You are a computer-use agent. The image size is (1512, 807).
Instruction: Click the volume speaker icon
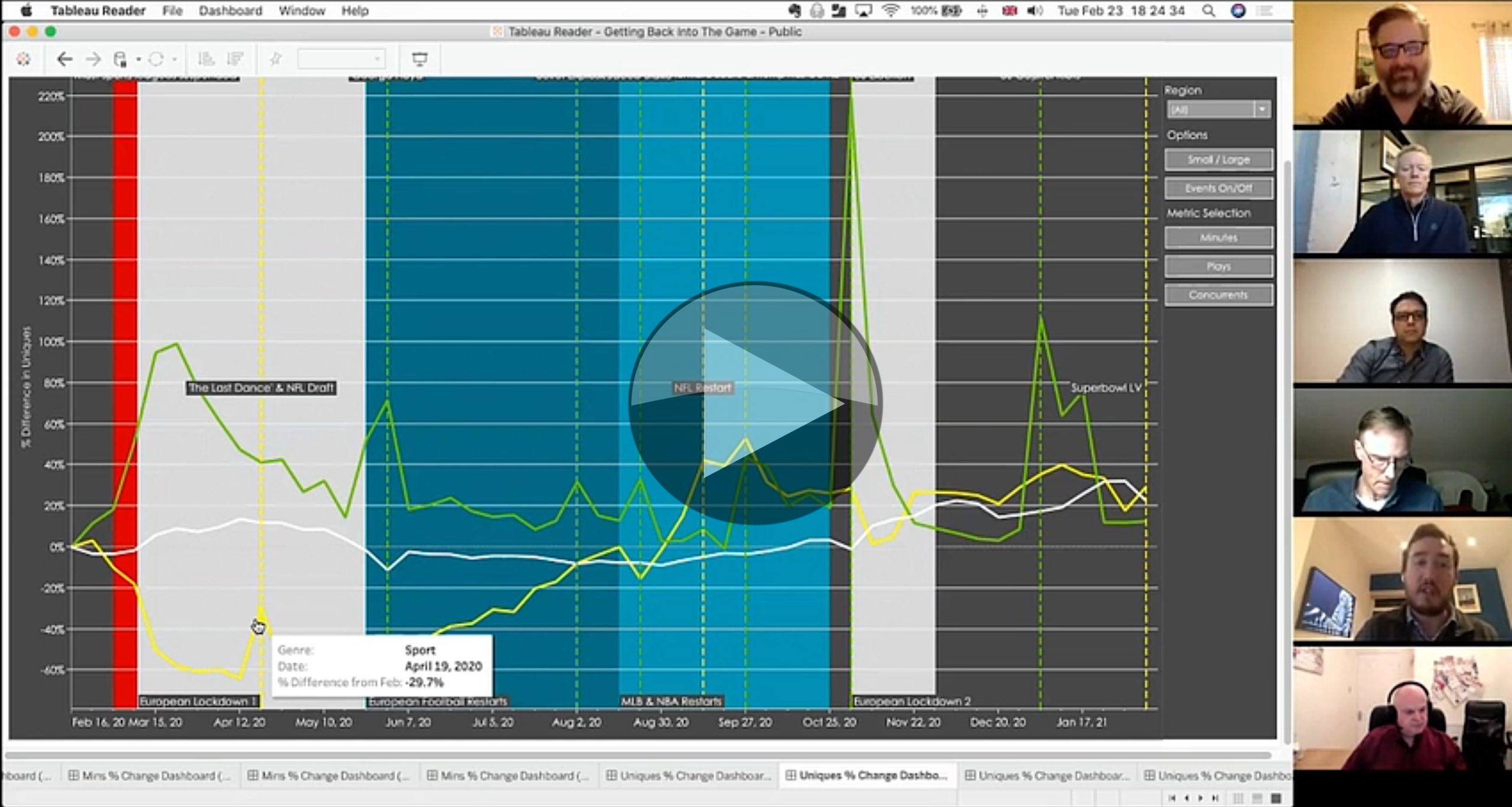pos(1035,11)
